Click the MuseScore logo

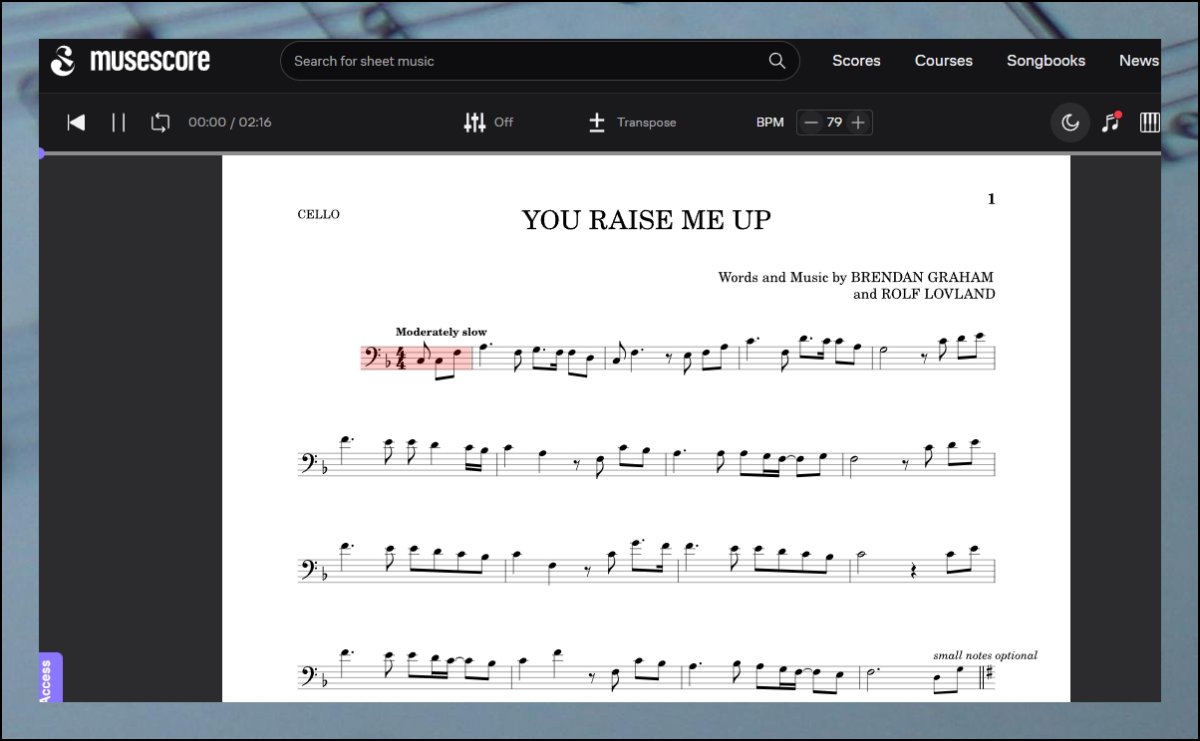tap(130, 61)
